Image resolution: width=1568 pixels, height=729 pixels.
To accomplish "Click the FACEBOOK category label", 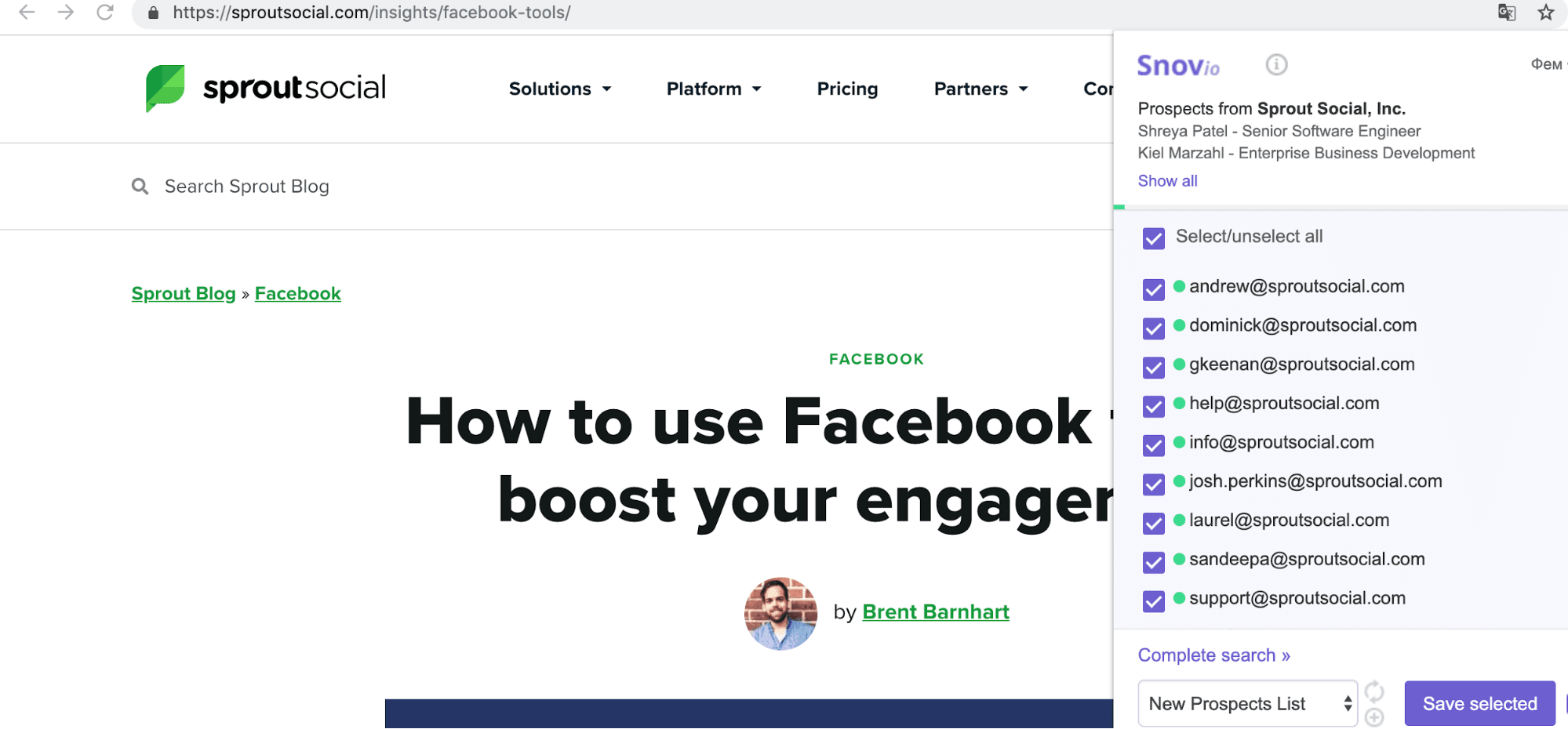I will (x=876, y=359).
